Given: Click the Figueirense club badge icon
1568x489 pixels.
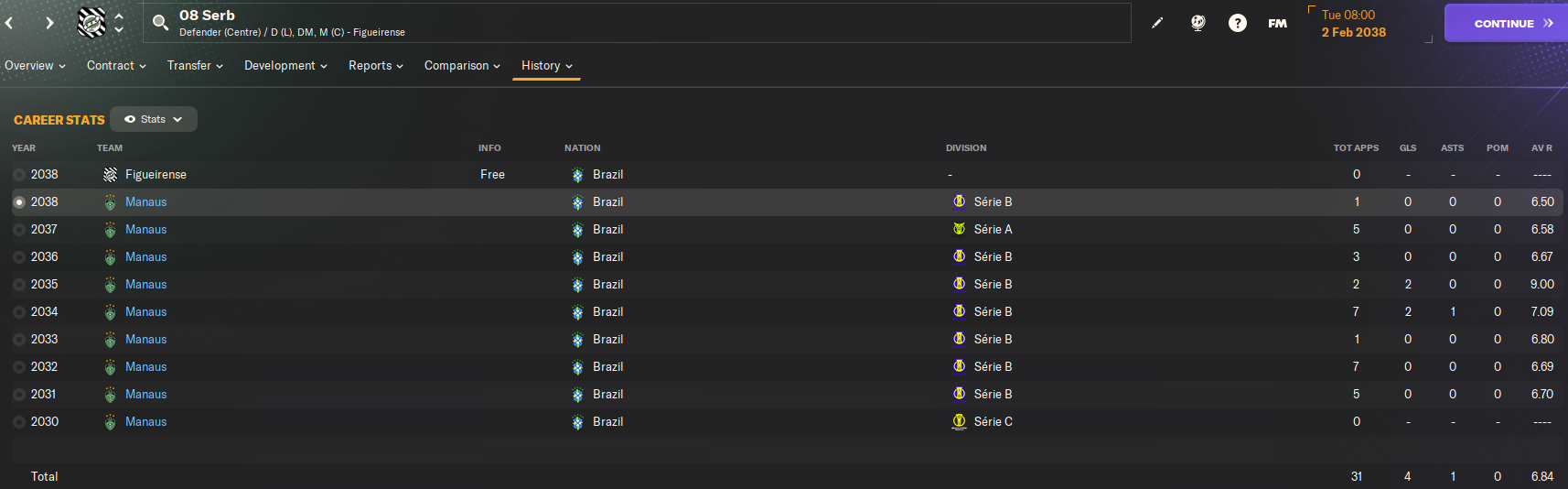Looking at the screenshot, I should pos(91,22).
